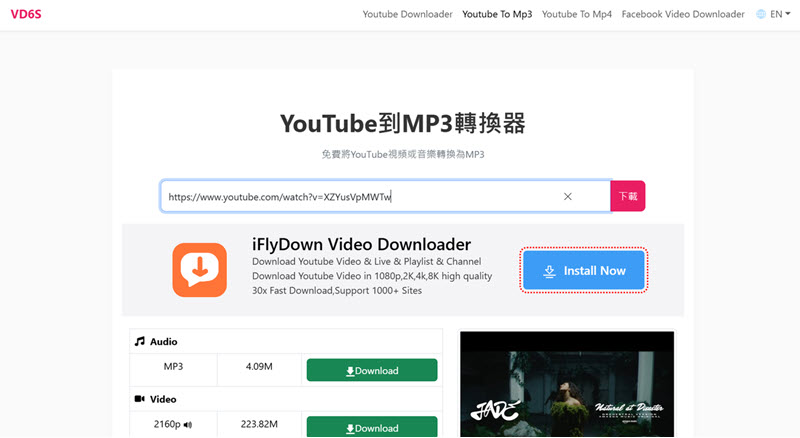Viewport: 800px width, 438px height.
Task: Open Youtube To Mp4 page
Action: 577,14
